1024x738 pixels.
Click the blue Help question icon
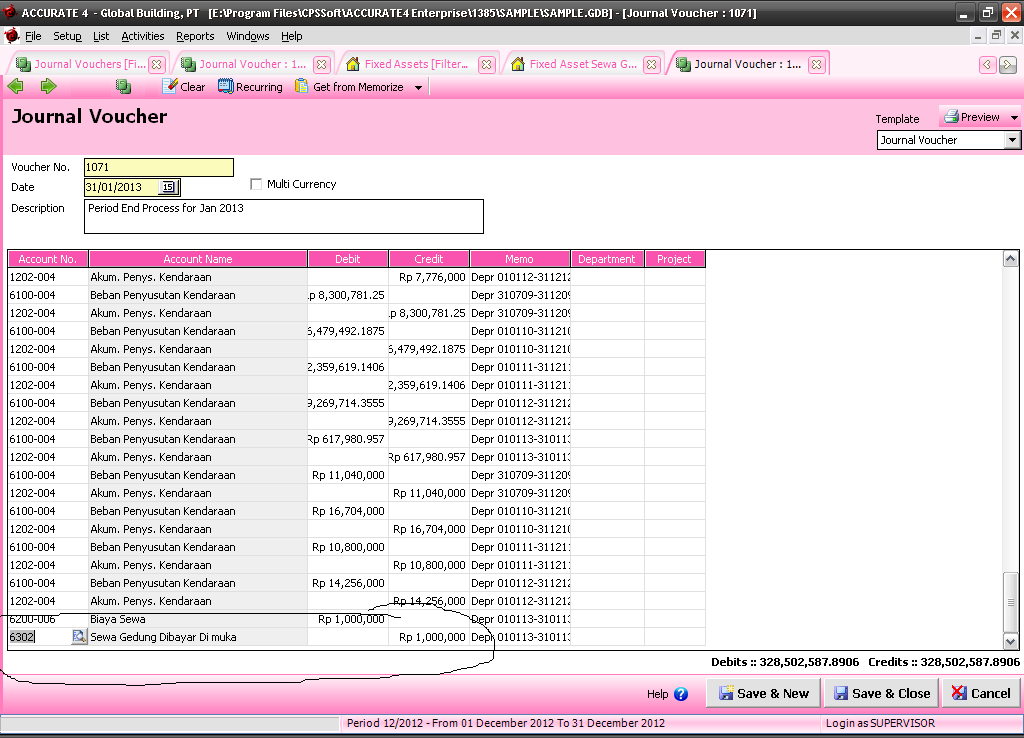tap(681, 694)
